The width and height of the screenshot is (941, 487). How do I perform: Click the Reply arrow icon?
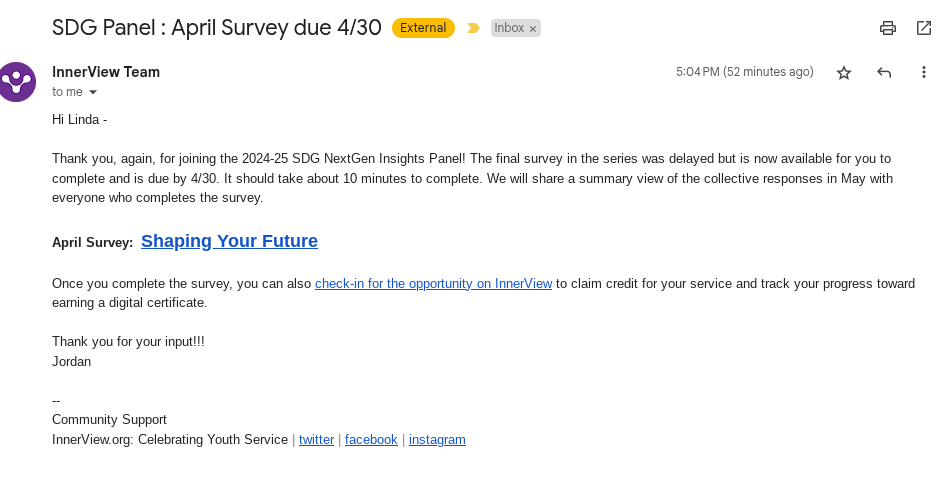click(x=884, y=72)
